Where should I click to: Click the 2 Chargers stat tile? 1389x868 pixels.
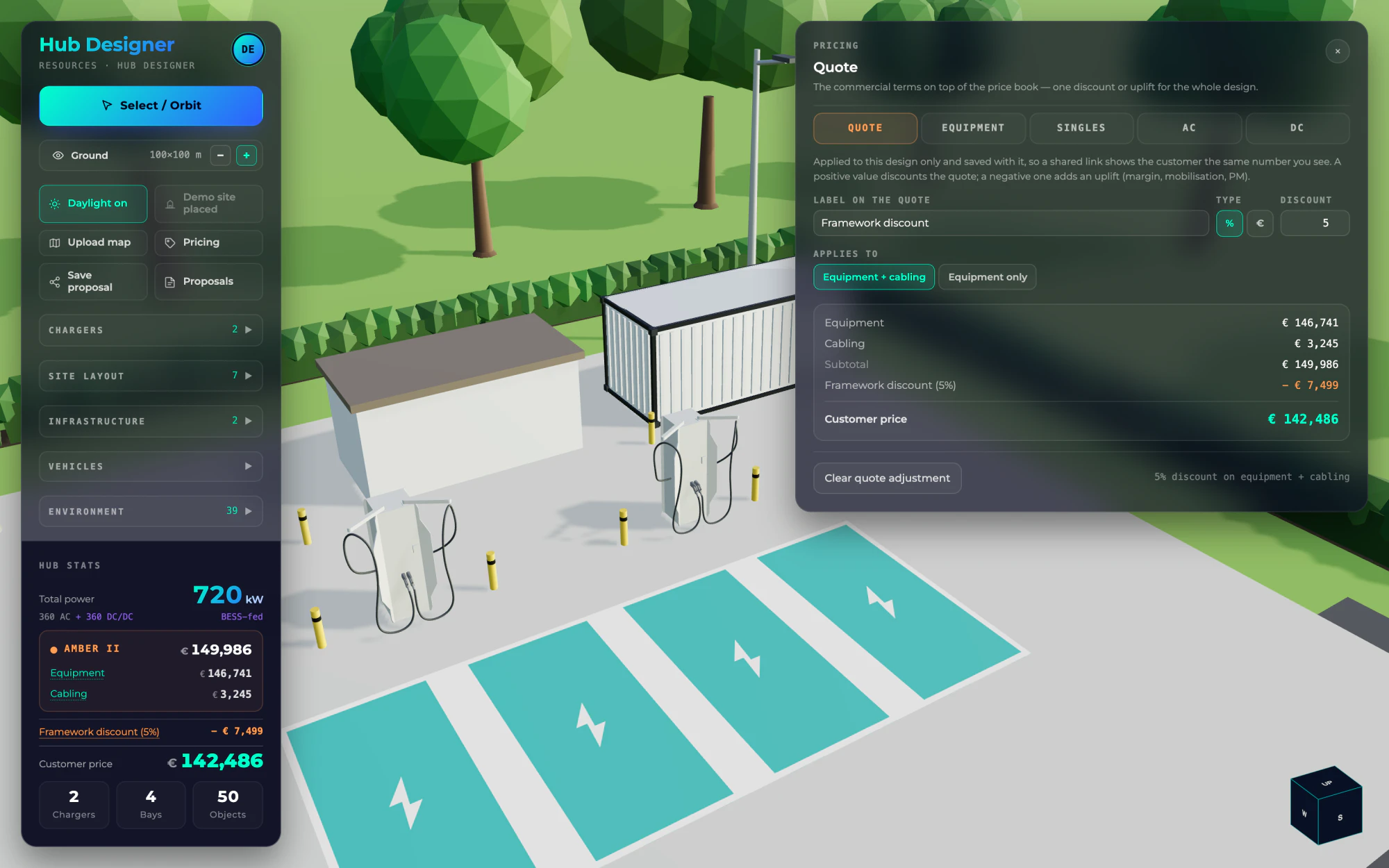tap(74, 805)
